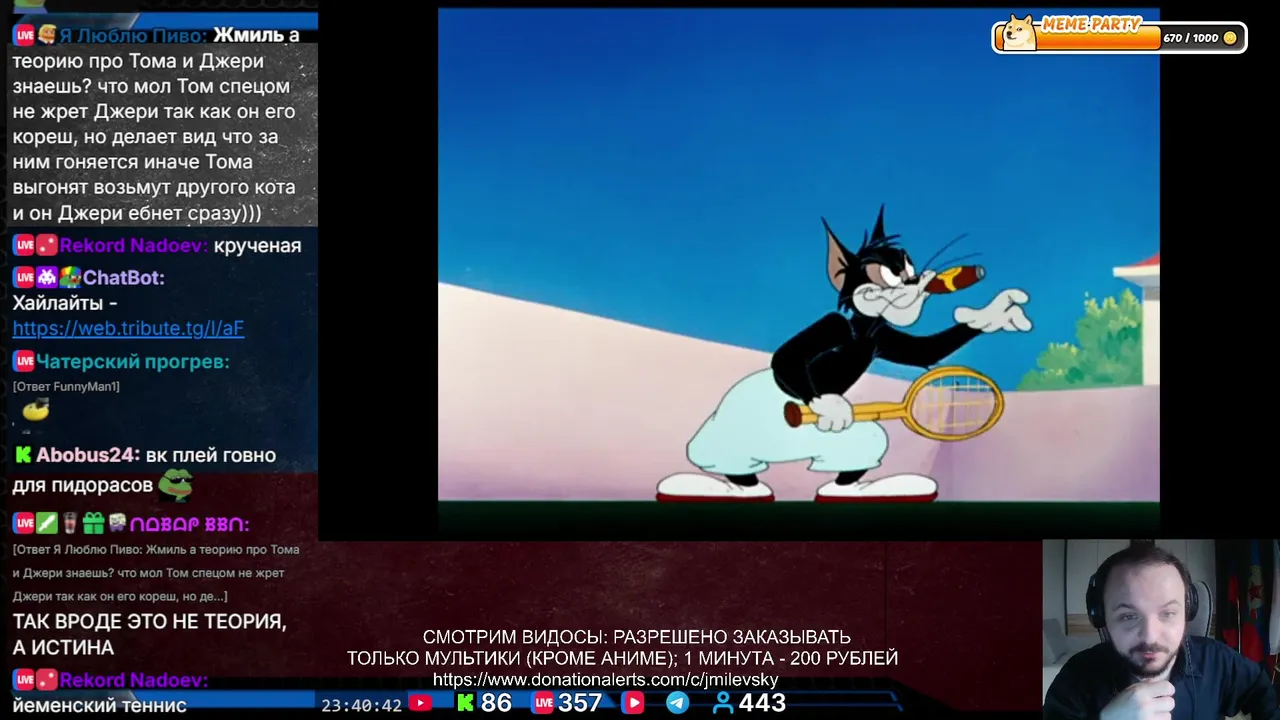Viewport: 1280px width, 720px height.
Task: Click drink cup badge beside ПОВАР ВВП
Action: pos(70,523)
